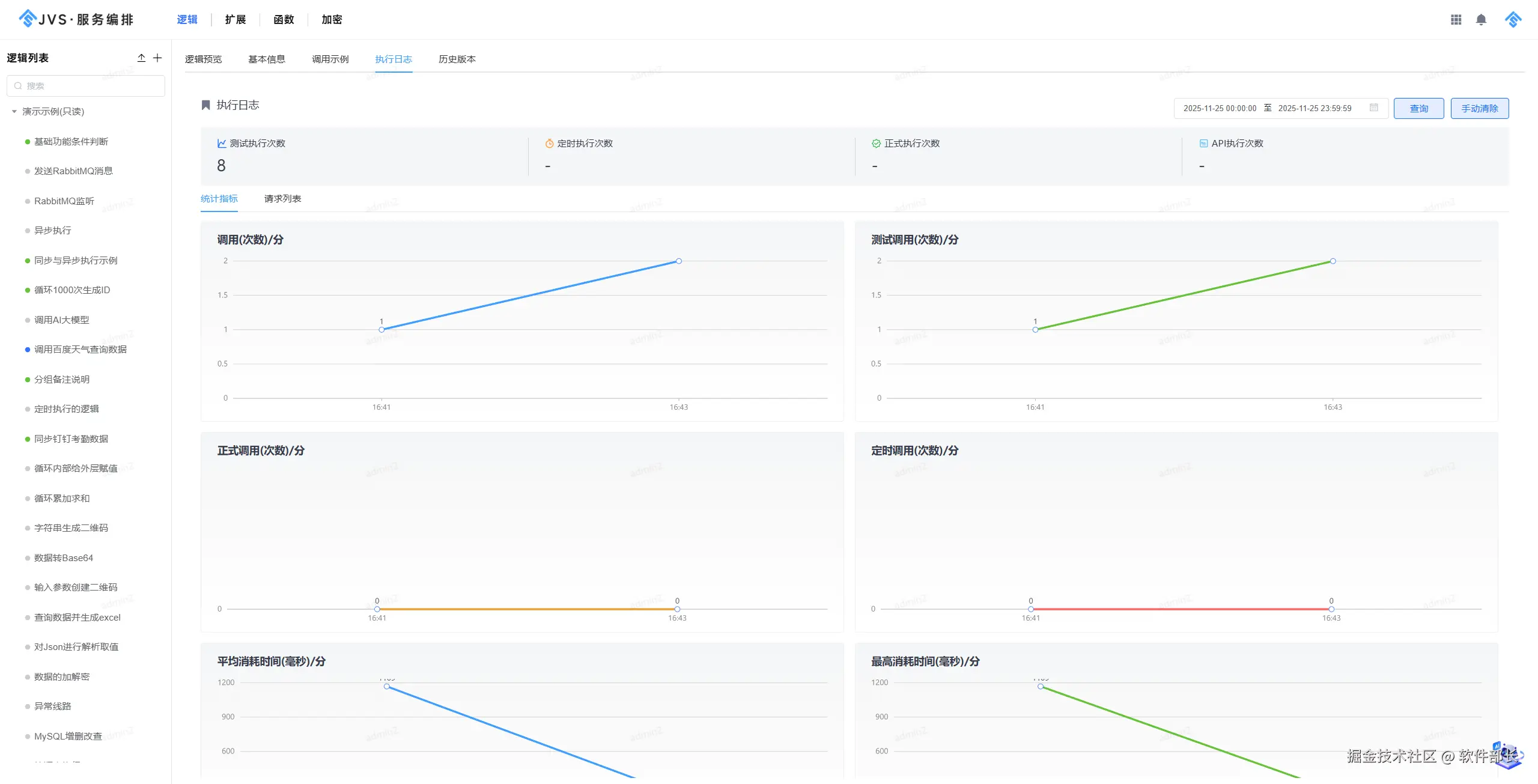Click the plus icon to add logic
The height and width of the screenshot is (784, 1538).
(x=157, y=58)
